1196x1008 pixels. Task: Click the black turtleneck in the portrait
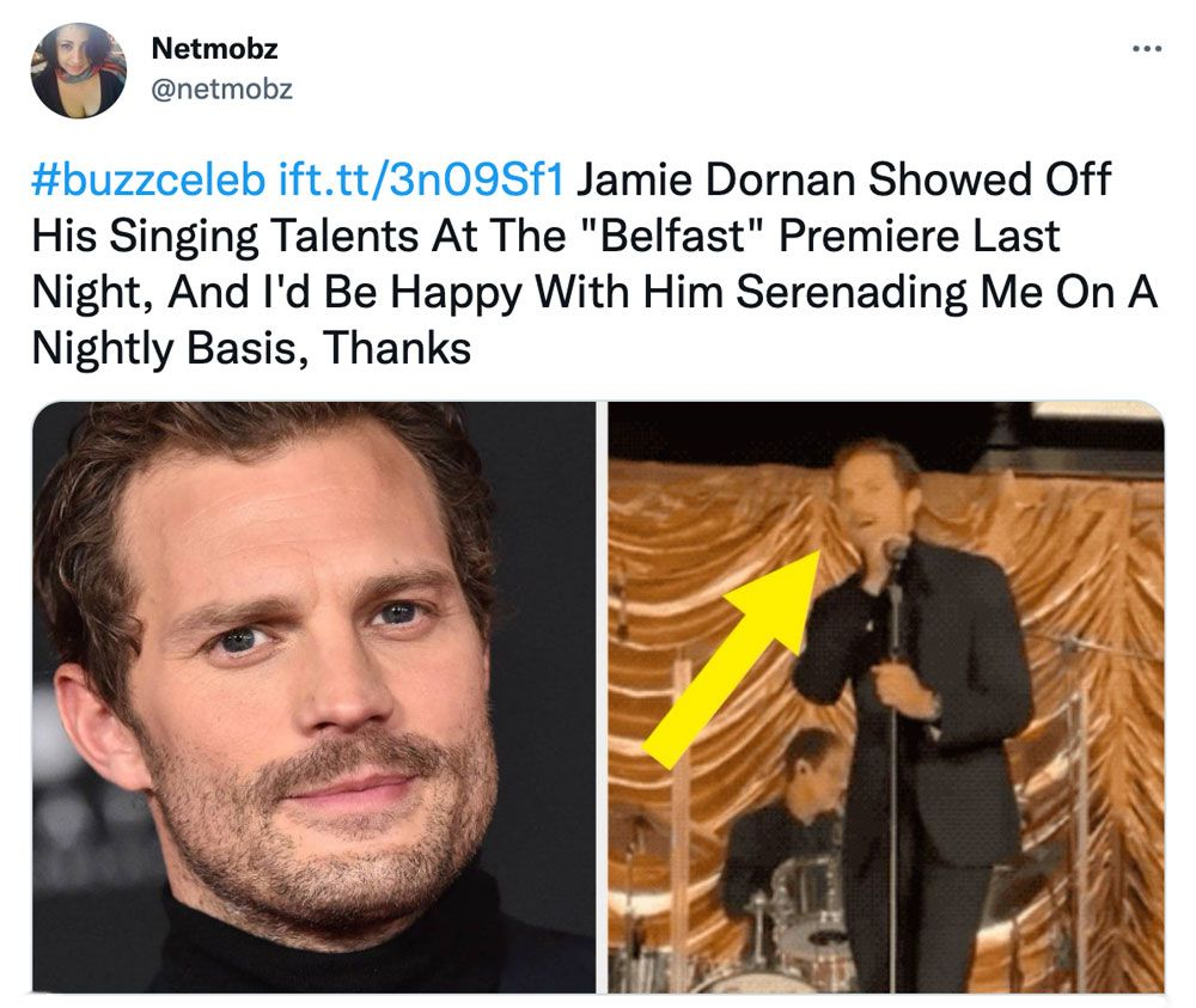click(331, 949)
